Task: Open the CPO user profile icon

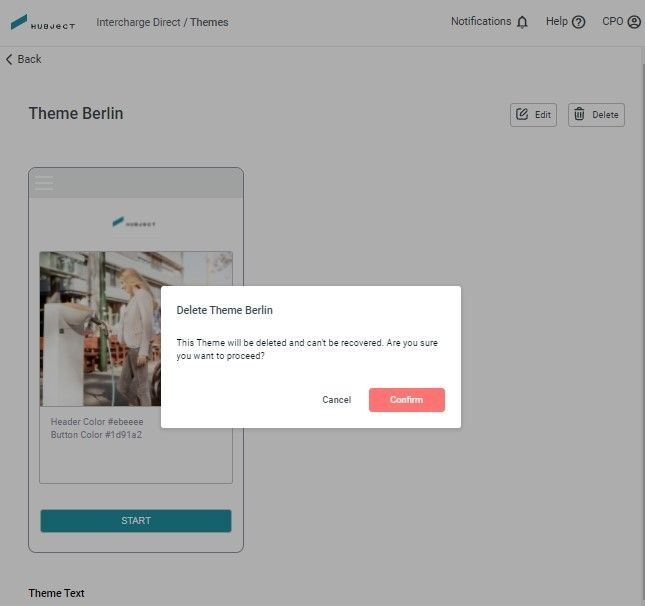Action: (x=634, y=22)
